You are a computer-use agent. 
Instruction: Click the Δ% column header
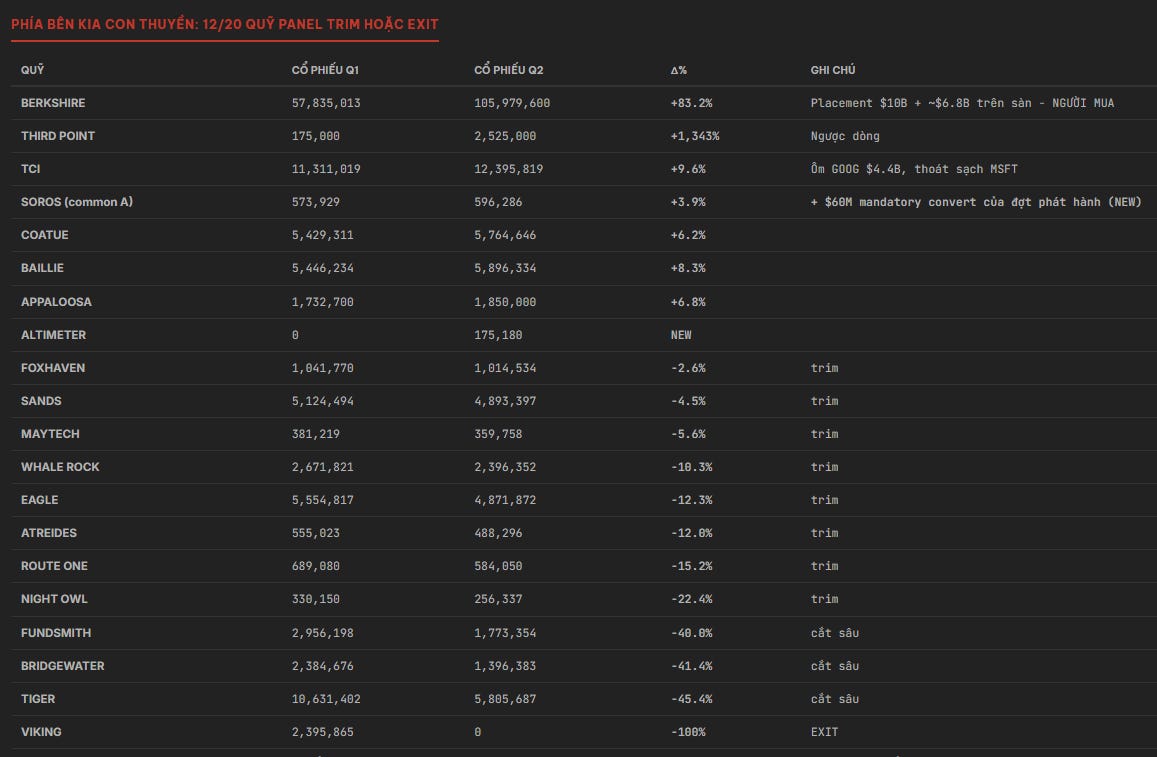[679, 70]
